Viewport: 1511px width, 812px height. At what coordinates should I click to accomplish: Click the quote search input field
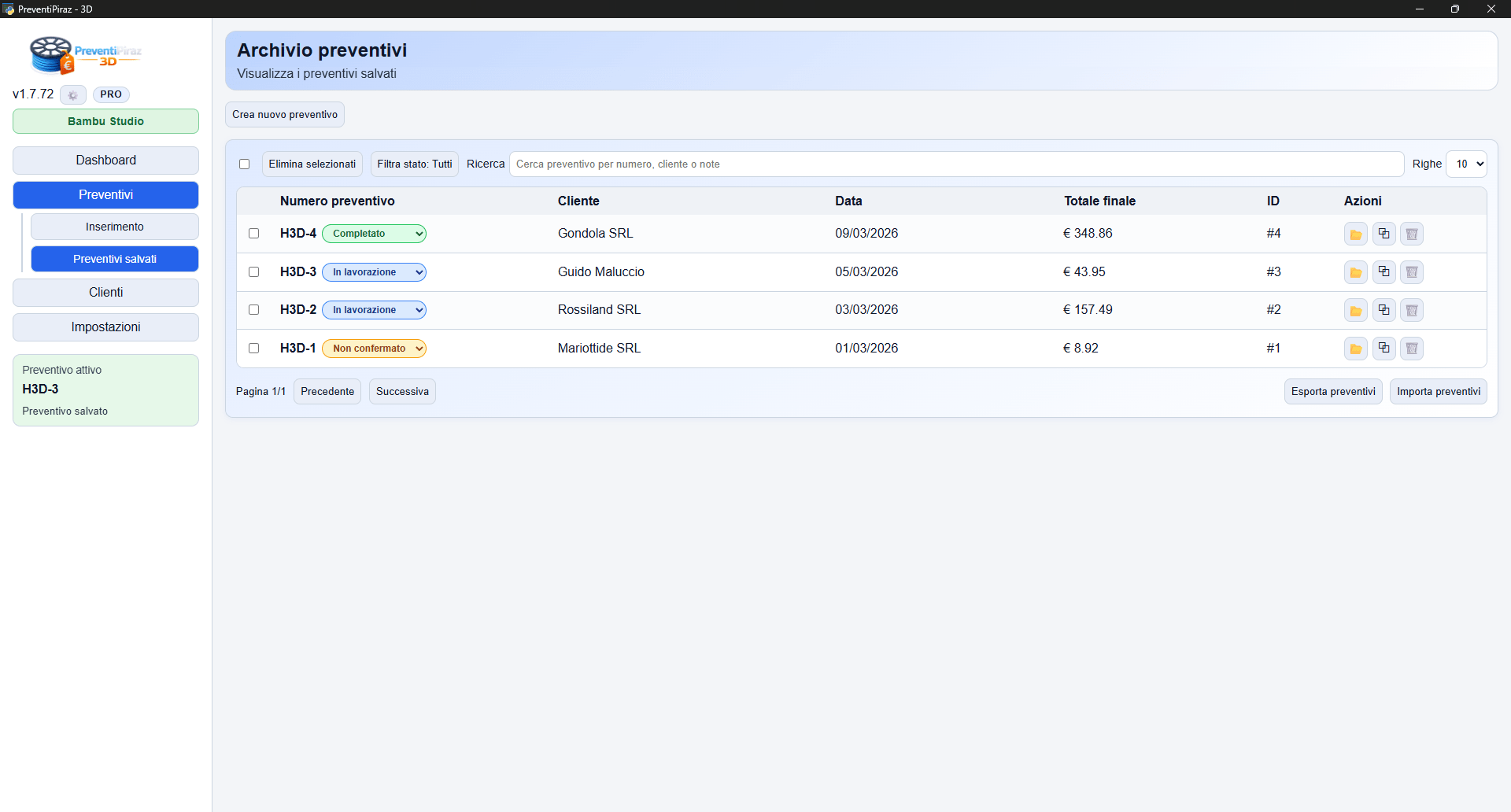point(955,164)
